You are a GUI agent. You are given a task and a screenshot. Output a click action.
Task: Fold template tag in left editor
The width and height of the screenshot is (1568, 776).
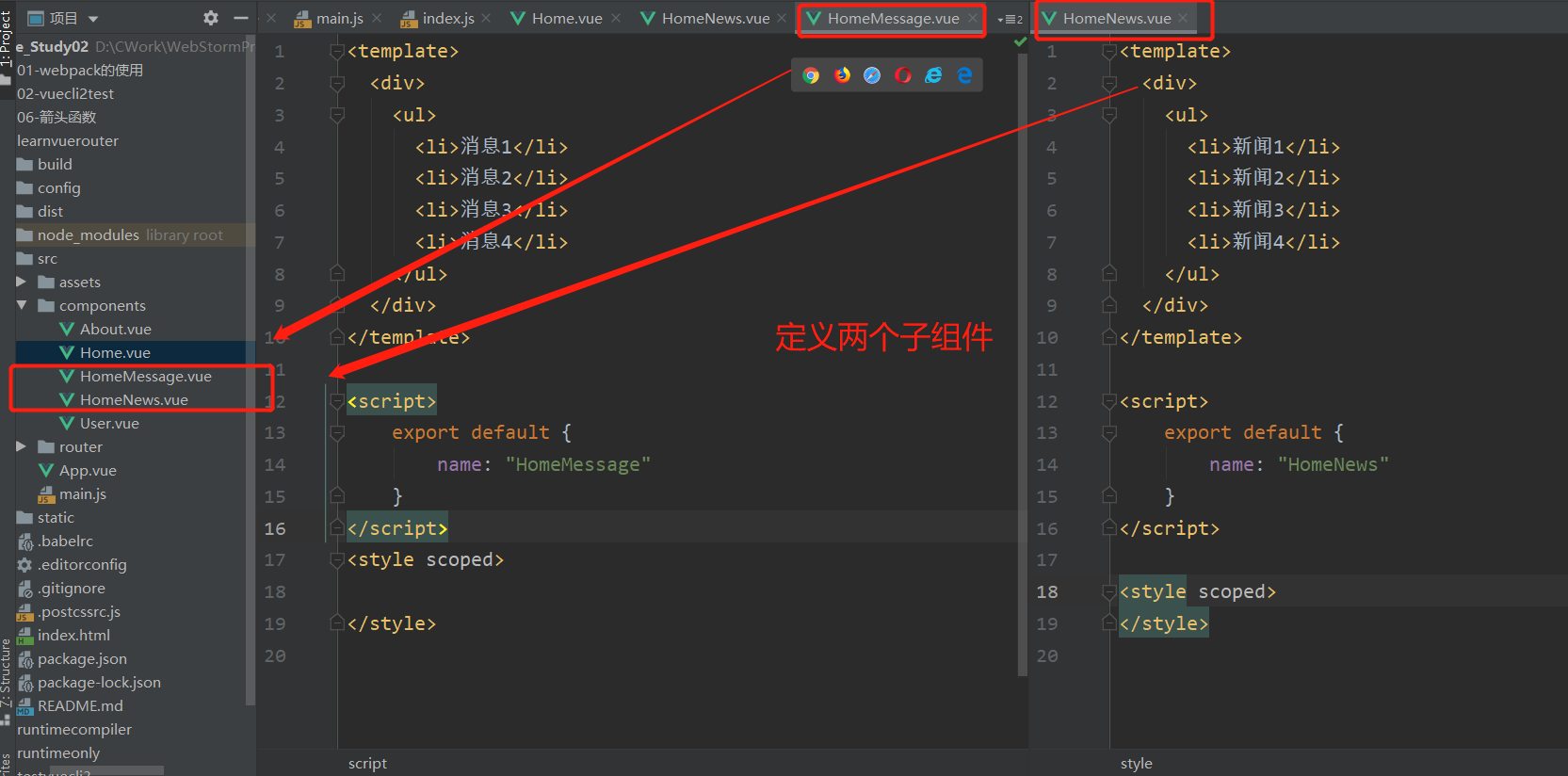[x=337, y=52]
